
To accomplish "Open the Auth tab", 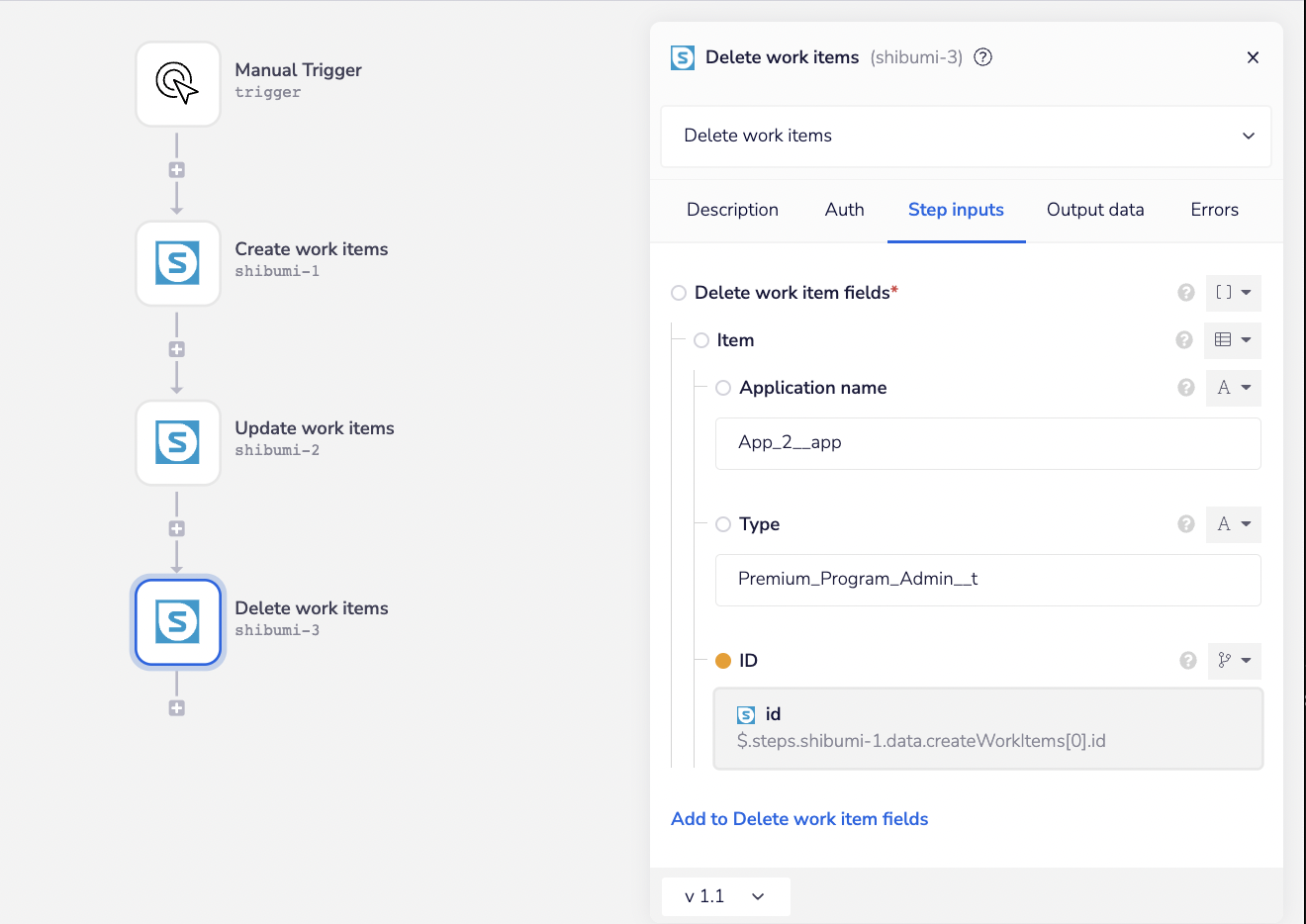I will (x=844, y=210).
